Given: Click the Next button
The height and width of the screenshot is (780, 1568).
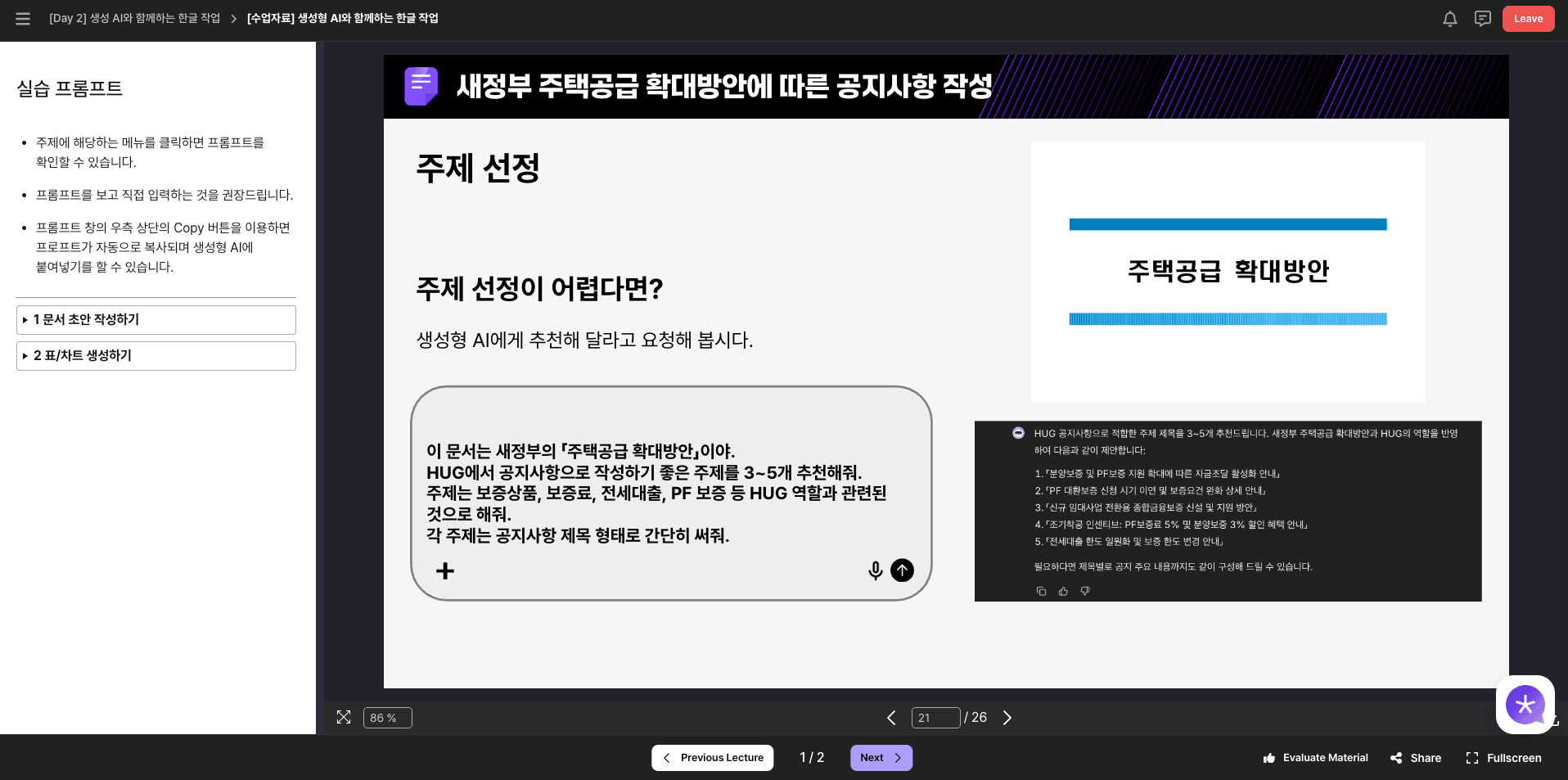Looking at the screenshot, I should point(881,758).
